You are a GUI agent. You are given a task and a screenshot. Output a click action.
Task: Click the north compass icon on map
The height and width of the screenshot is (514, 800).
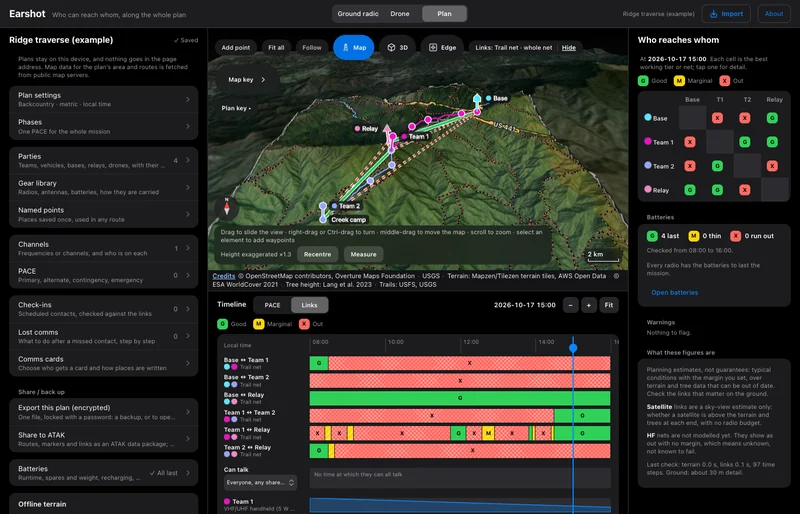coord(227,207)
